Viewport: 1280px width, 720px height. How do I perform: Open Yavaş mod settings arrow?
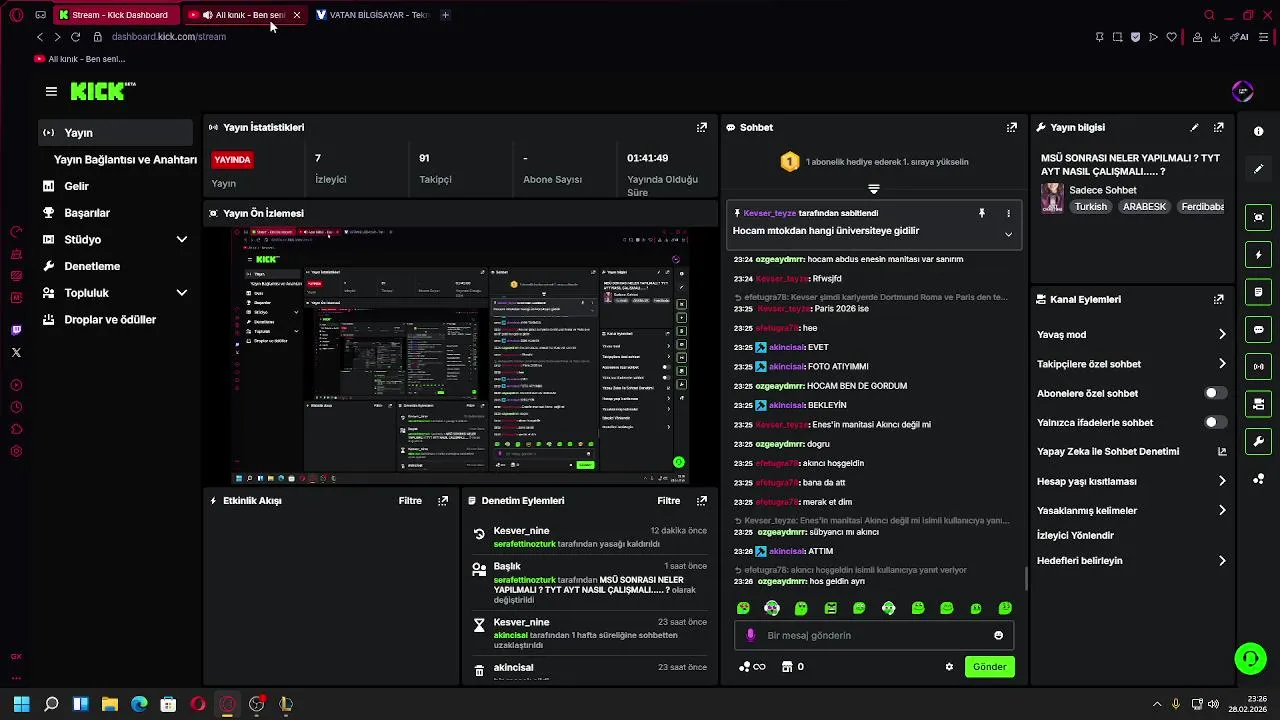pyautogui.click(x=1222, y=334)
